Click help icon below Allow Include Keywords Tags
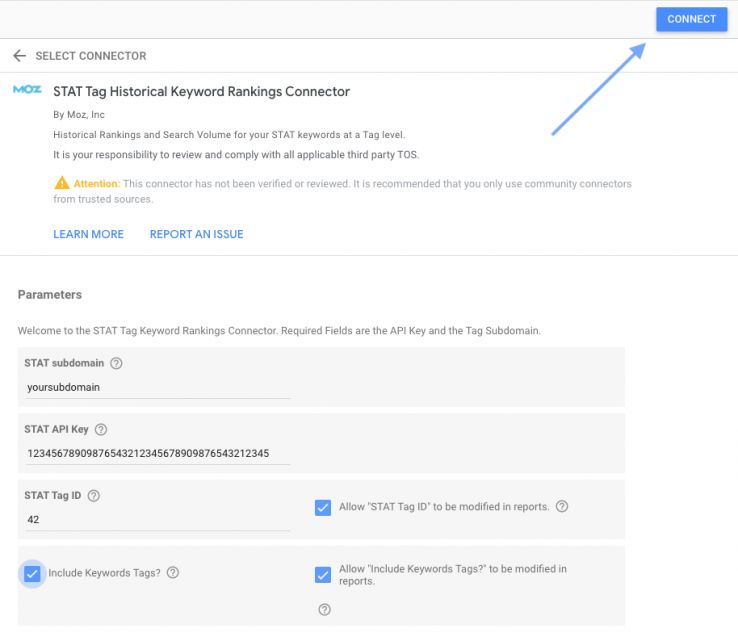Screen dimensions: 738x637 [324, 609]
